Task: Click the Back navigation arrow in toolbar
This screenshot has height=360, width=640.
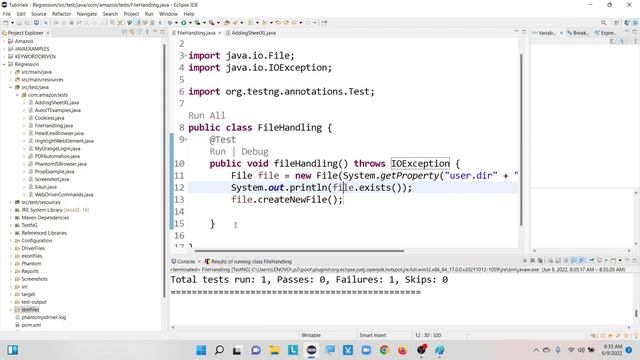Action: coord(293,23)
